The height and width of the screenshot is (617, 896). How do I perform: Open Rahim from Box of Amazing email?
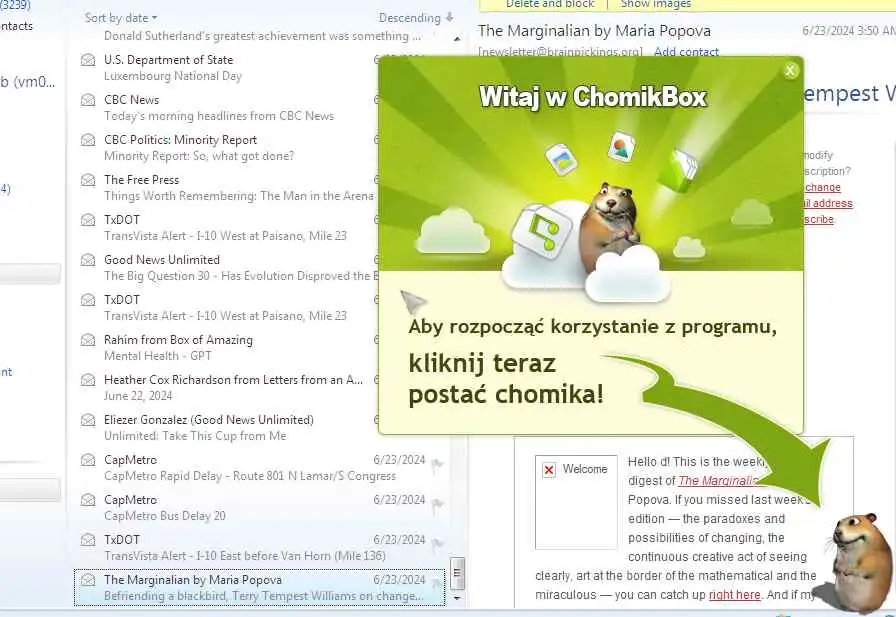tap(227, 347)
